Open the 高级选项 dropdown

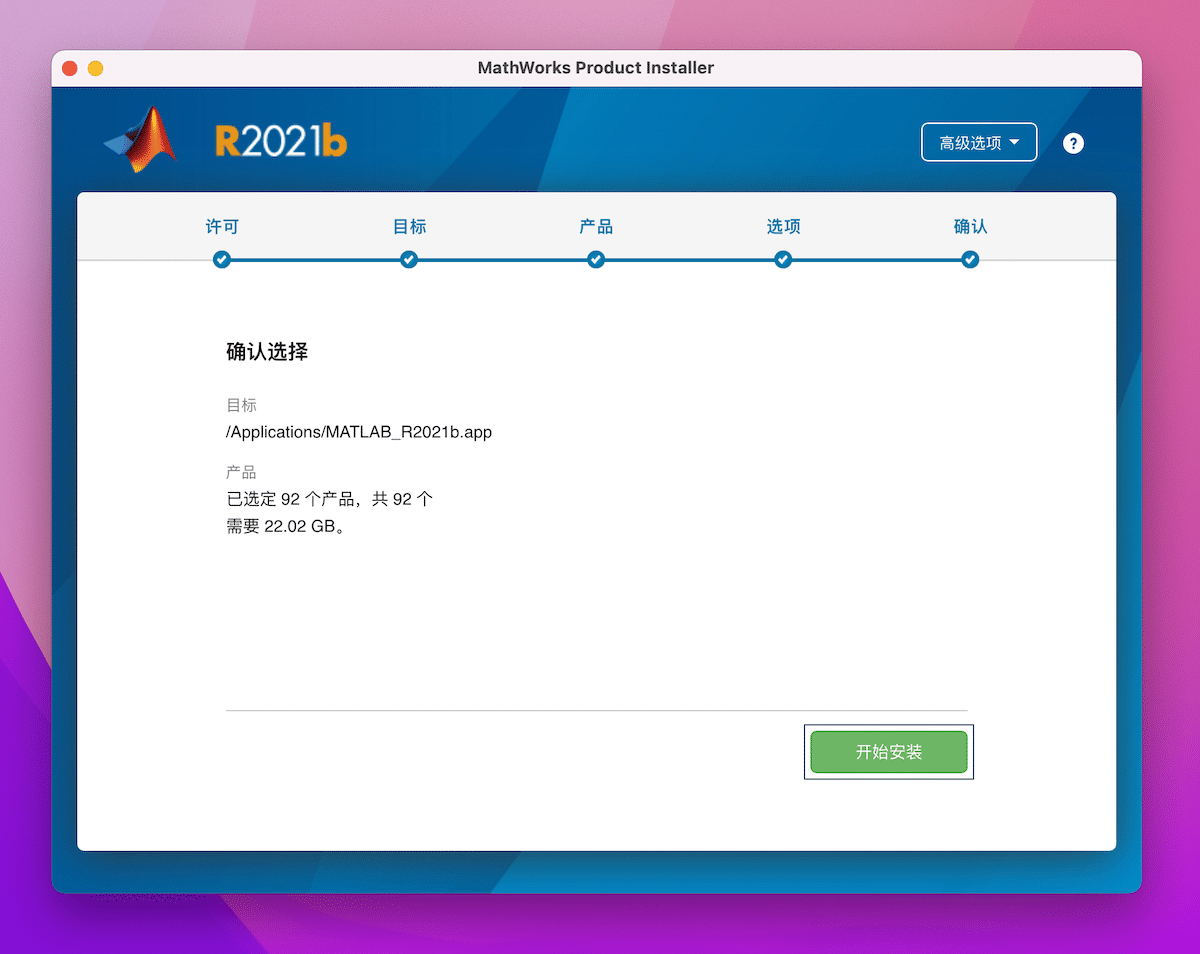click(979, 143)
